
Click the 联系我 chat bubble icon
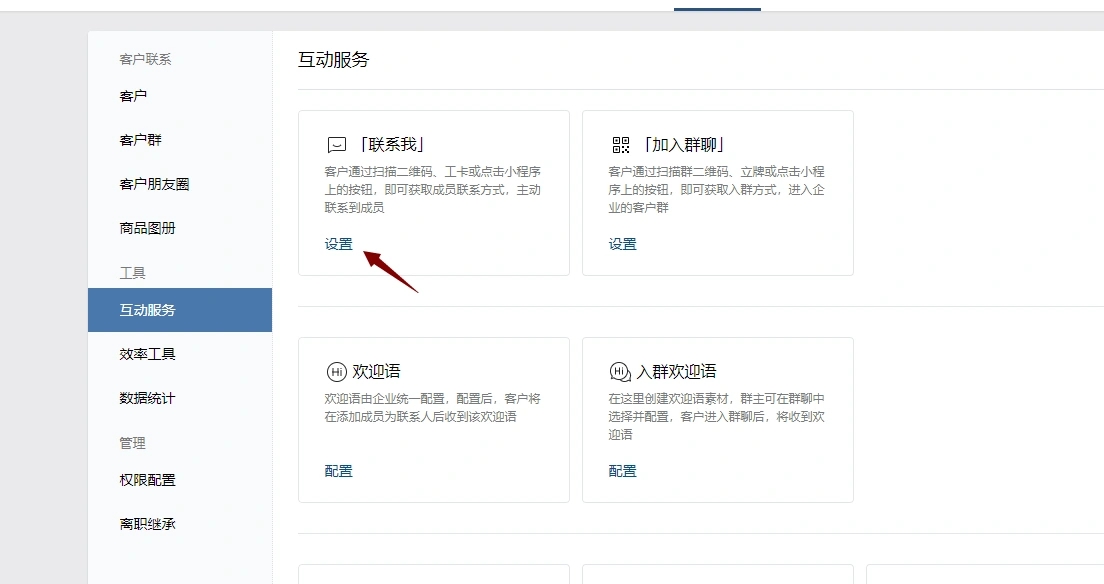click(337, 145)
